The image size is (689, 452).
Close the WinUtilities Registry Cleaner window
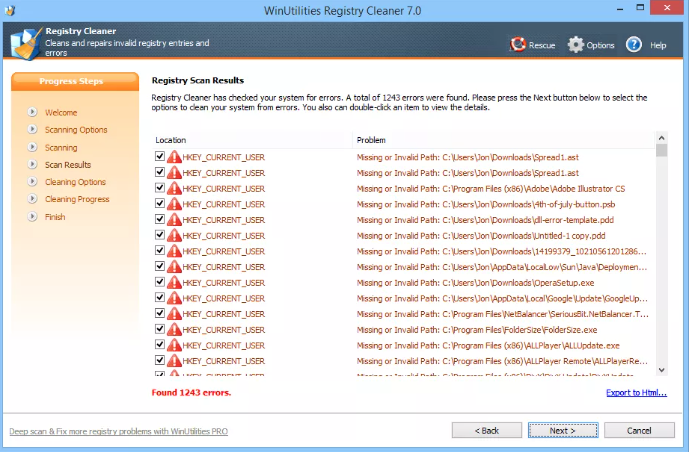point(667,7)
